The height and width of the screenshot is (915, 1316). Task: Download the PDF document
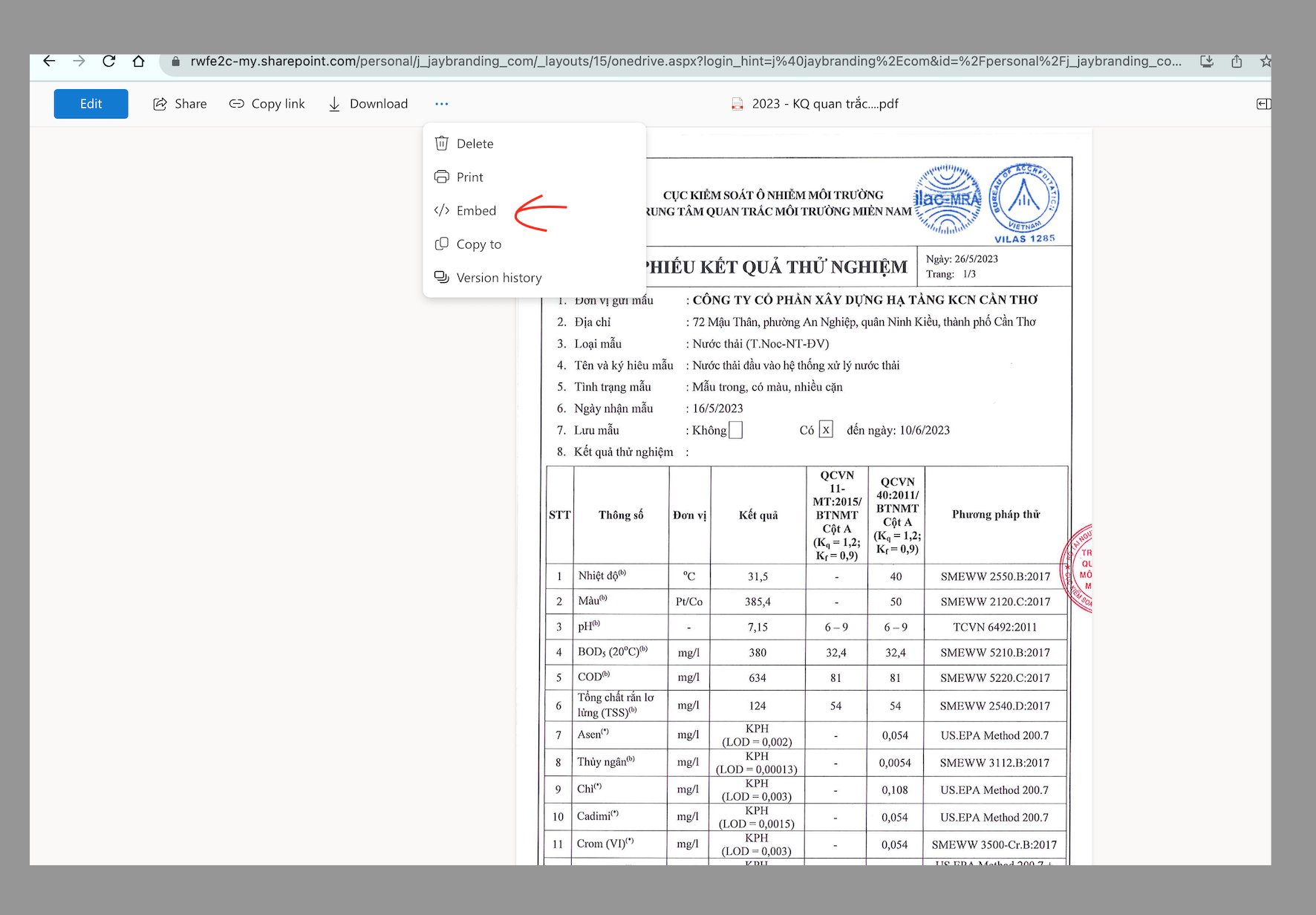click(x=368, y=104)
